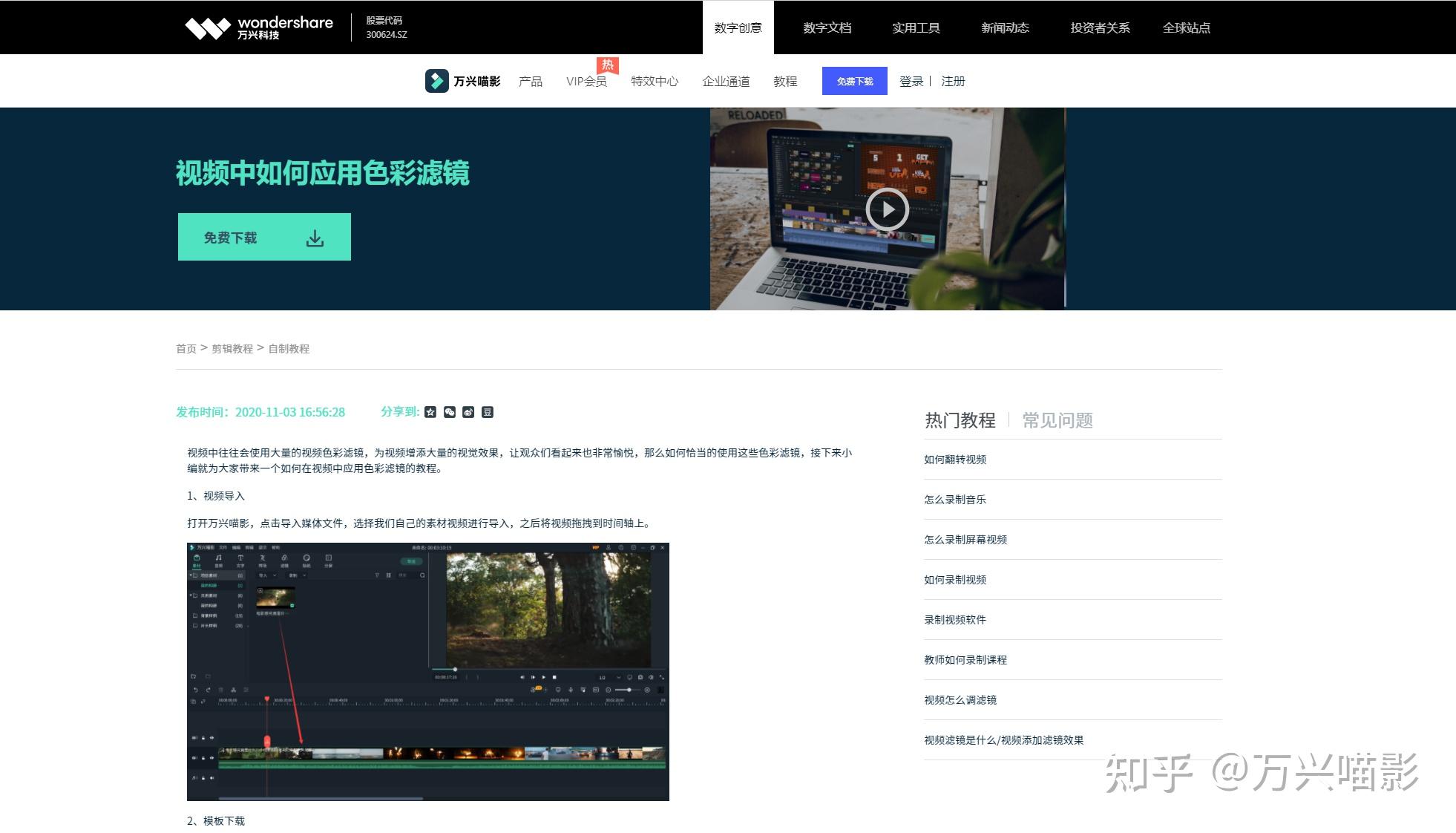Open the 数字文档 navigation item
This screenshot has width=1456, height=833.
point(827,27)
